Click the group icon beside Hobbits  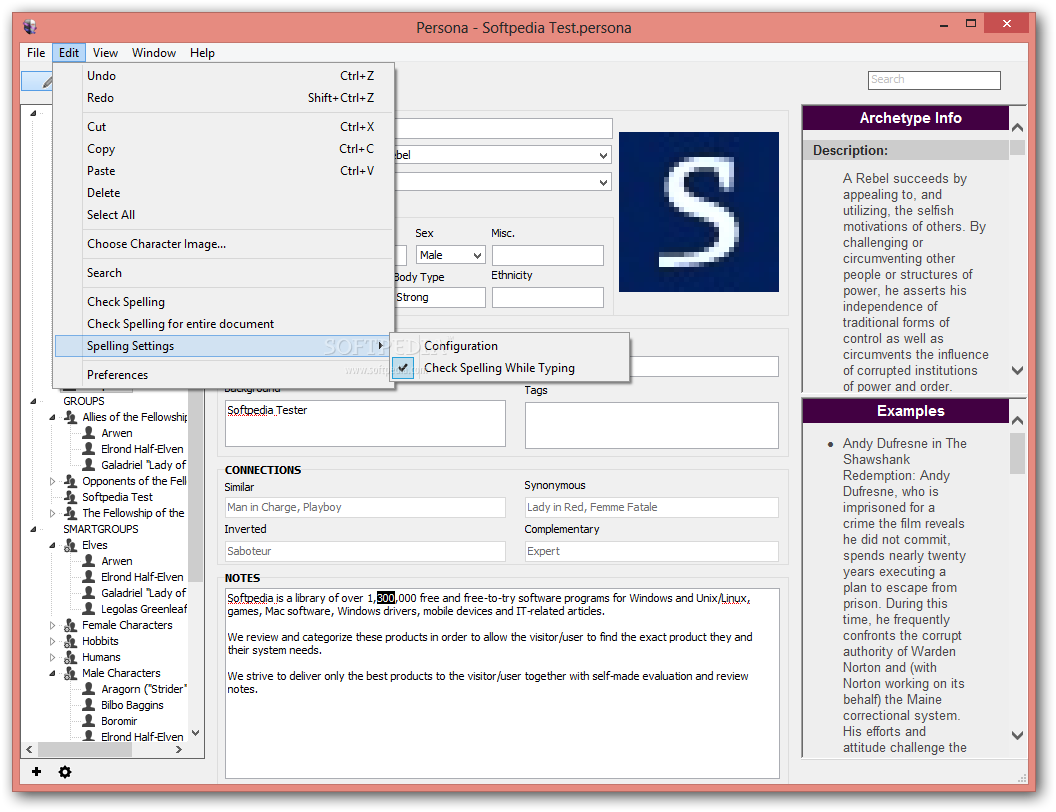click(70, 641)
